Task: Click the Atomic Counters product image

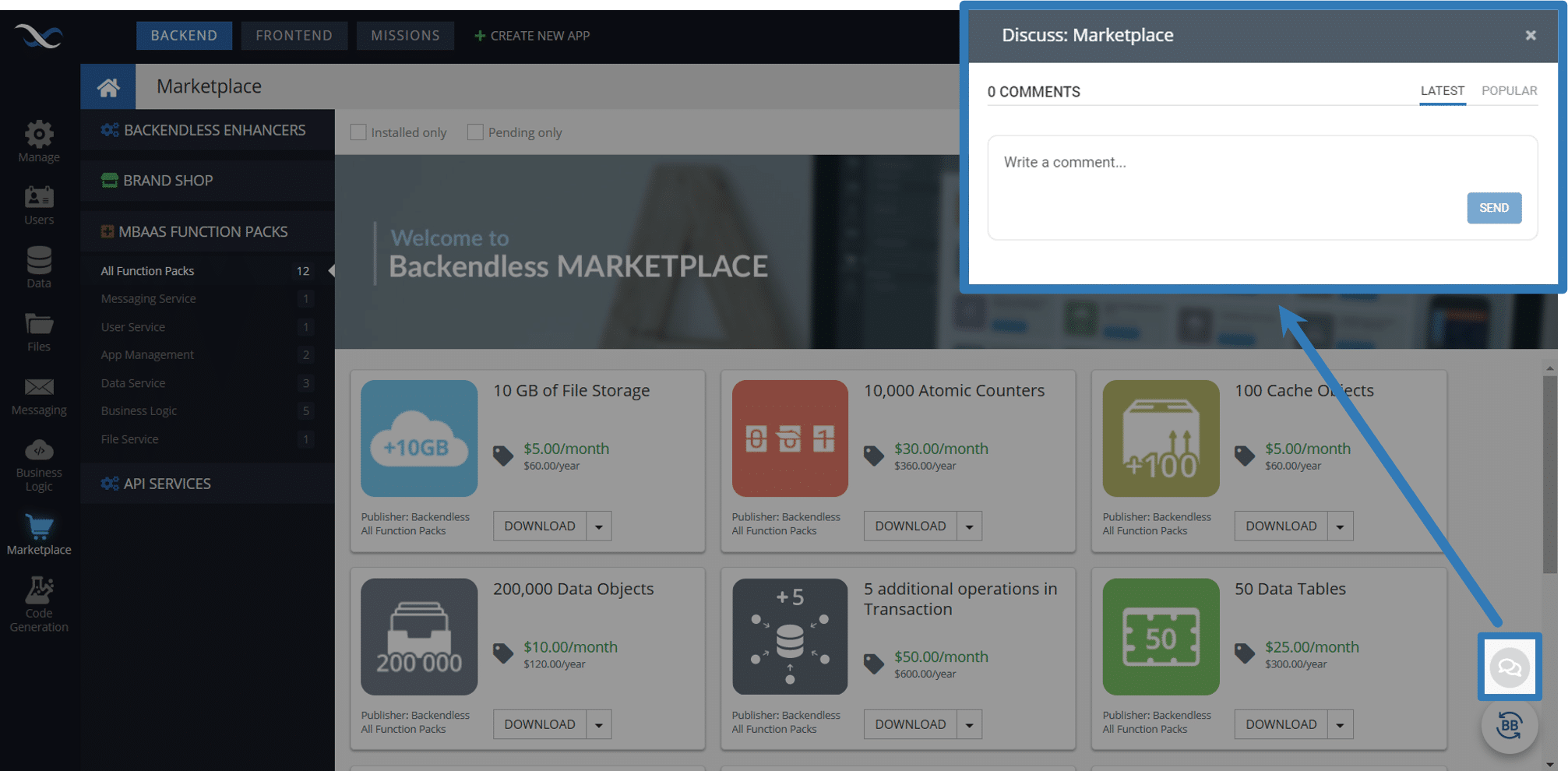Action: pyautogui.click(x=790, y=438)
